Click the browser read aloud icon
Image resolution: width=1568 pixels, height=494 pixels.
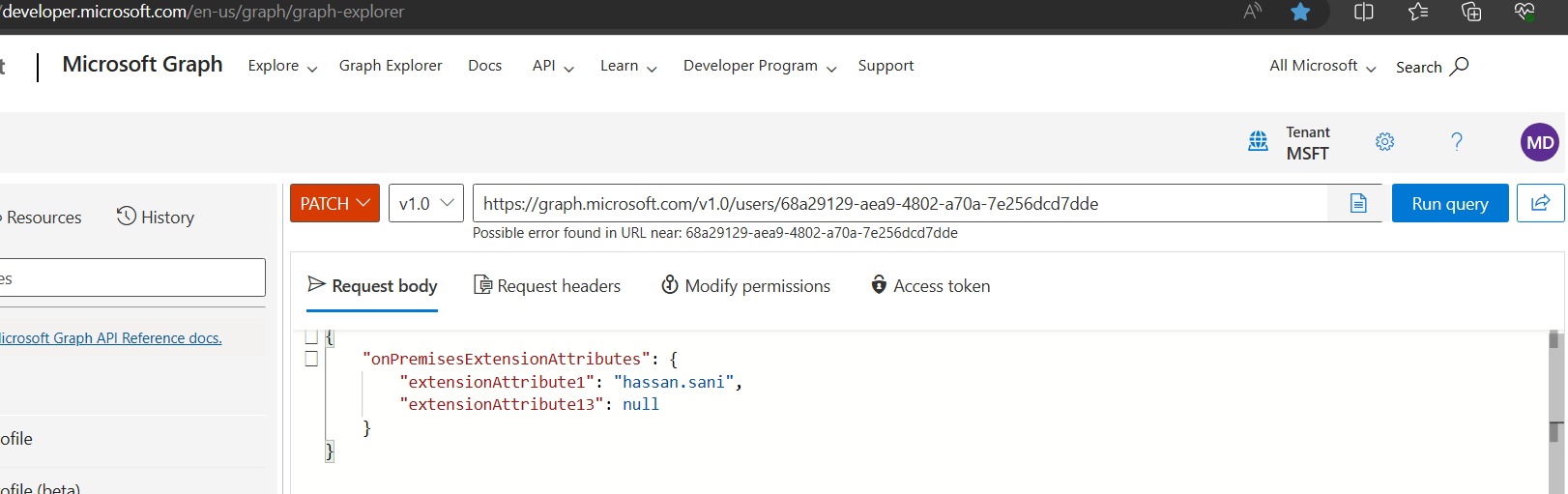[x=1253, y=12]
